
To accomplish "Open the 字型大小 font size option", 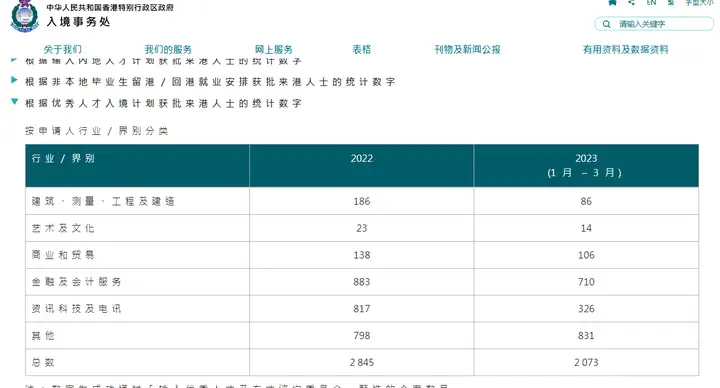I will [x=699, y=2].
